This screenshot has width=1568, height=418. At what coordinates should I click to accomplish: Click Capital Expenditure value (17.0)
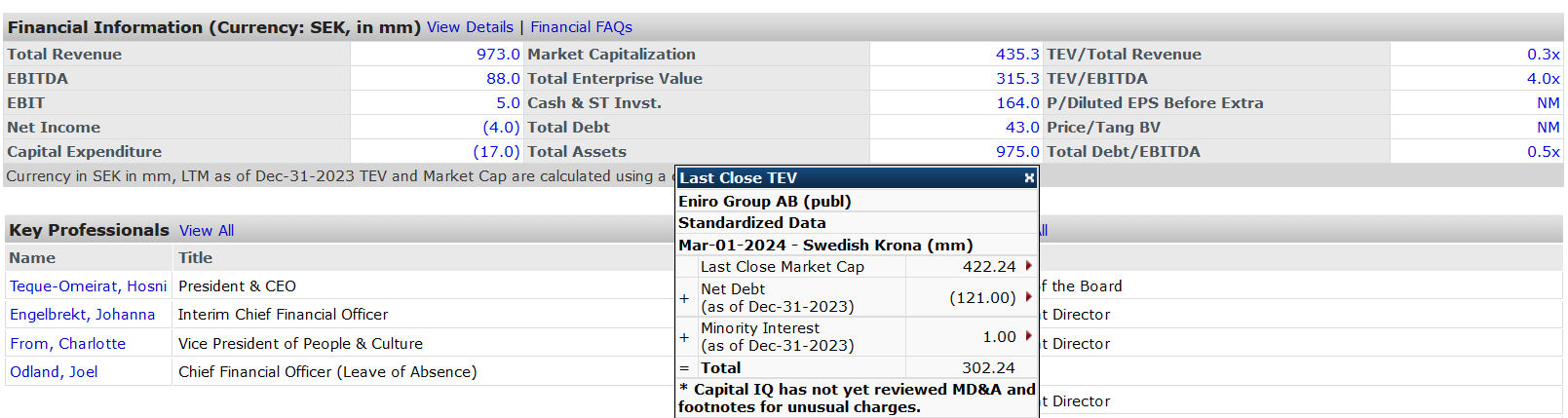click(x=496, y=152)
